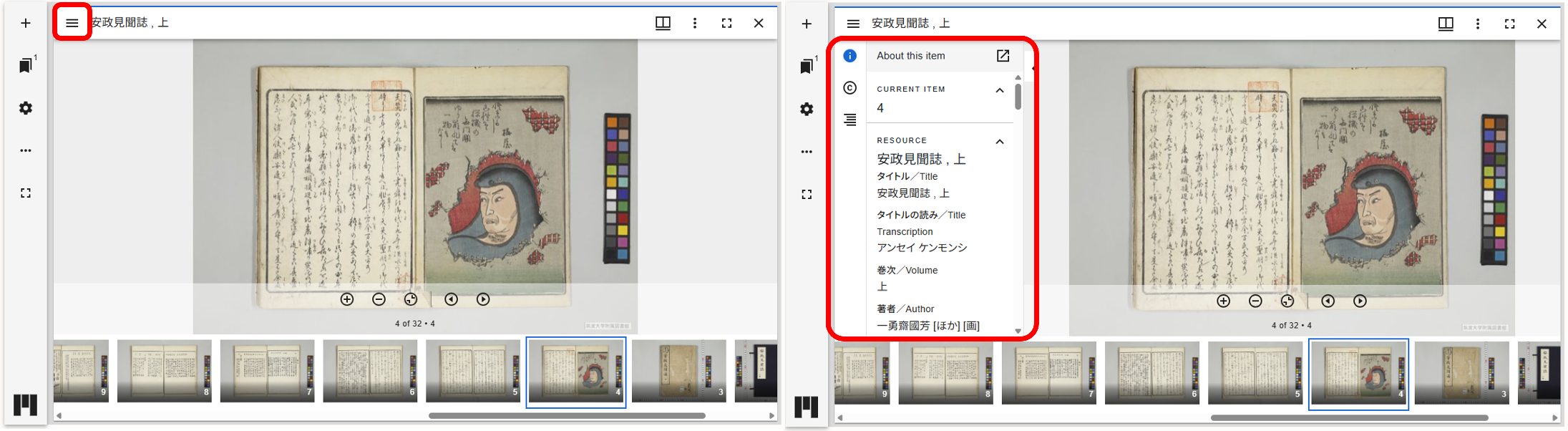The height and width of the screenshot is (431, 1568).
Task: Open window list in left workspace
Action: click(27, 64)
